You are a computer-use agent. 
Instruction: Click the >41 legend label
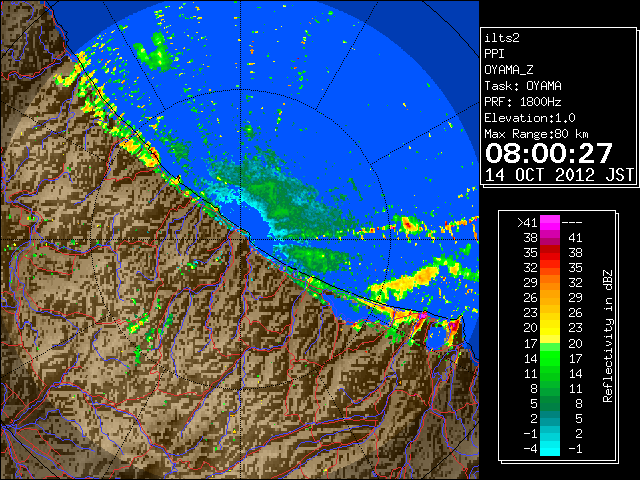[x=527, y=223]
